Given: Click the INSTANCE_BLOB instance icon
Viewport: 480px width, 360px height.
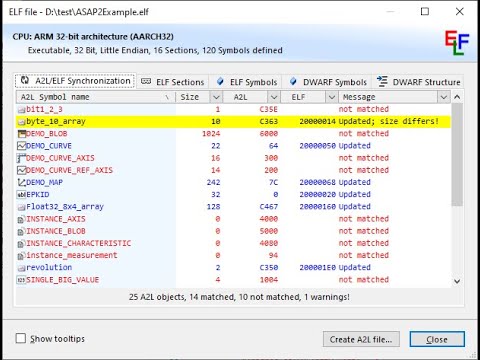Looking at the screenshot, I should pyautogui.click(x=22, y=231).
